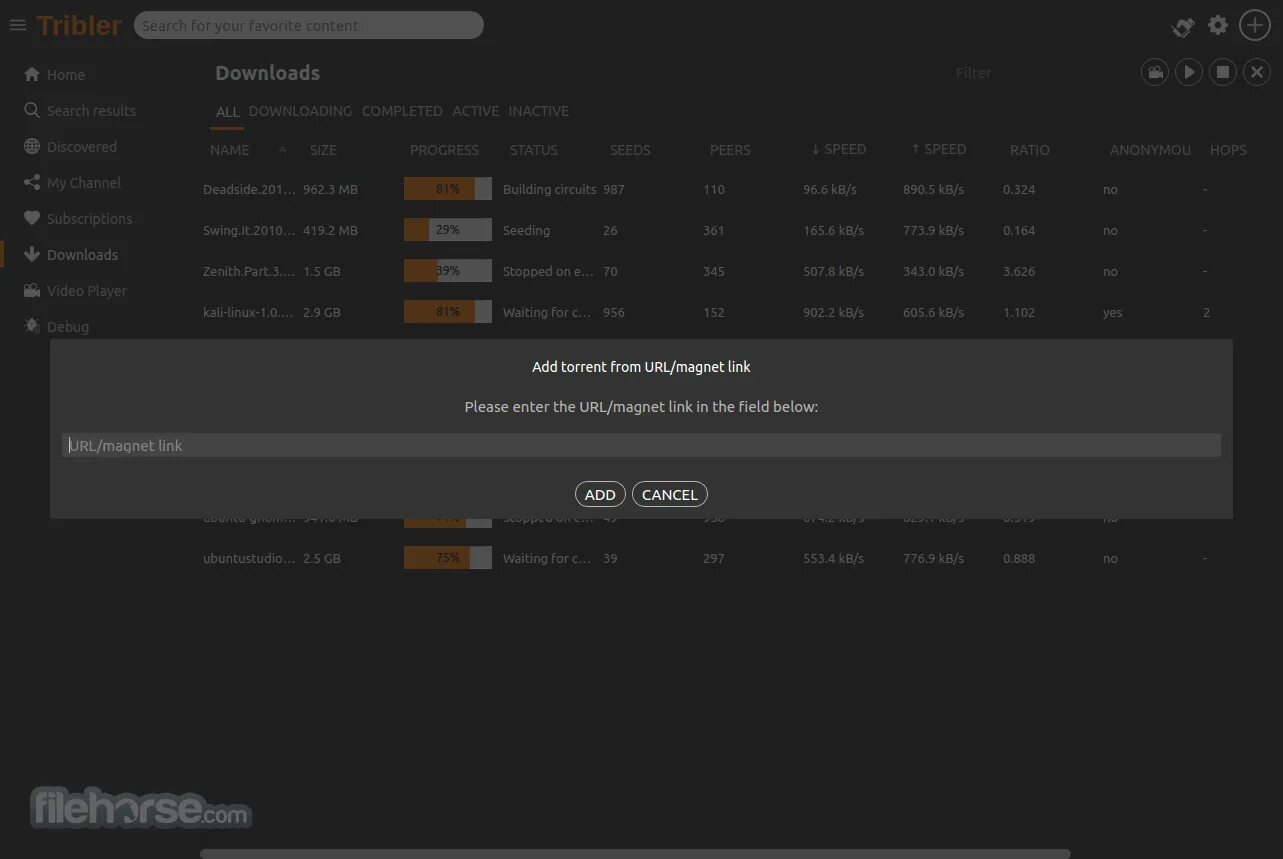This screenshot has height=859, width=1283.
Task: Open Search results in the sidebar
Action: 91,111
